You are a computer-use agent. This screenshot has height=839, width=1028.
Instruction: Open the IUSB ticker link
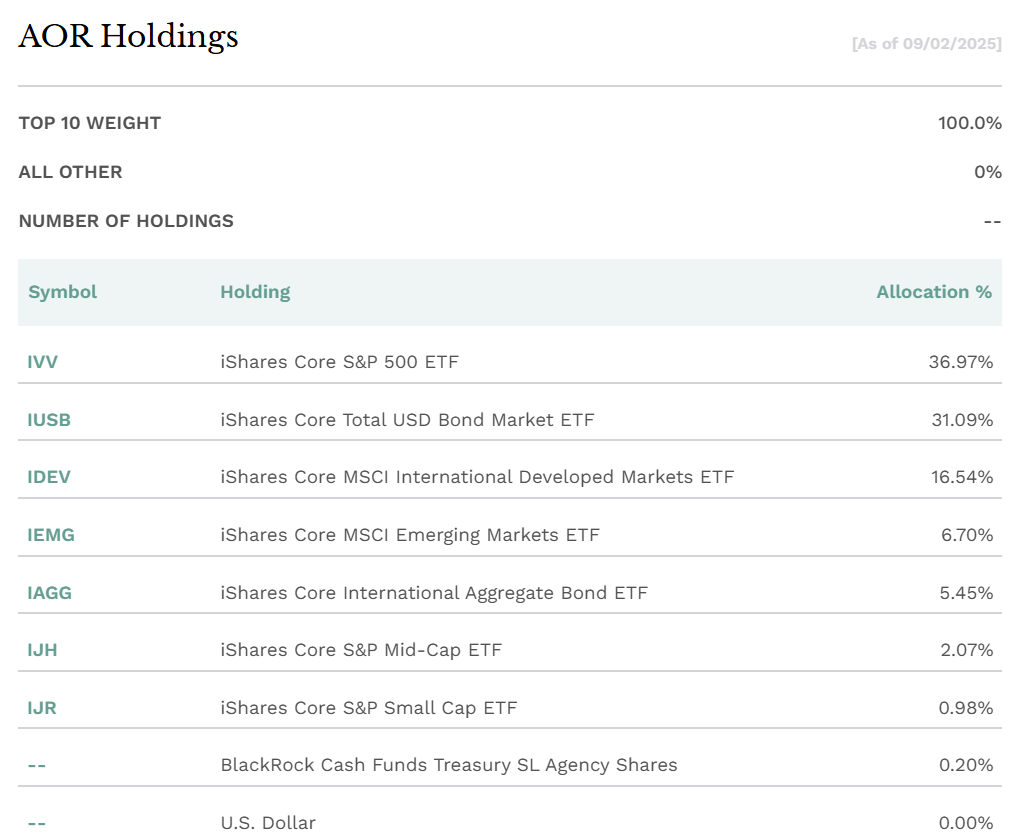click(49, 420)
